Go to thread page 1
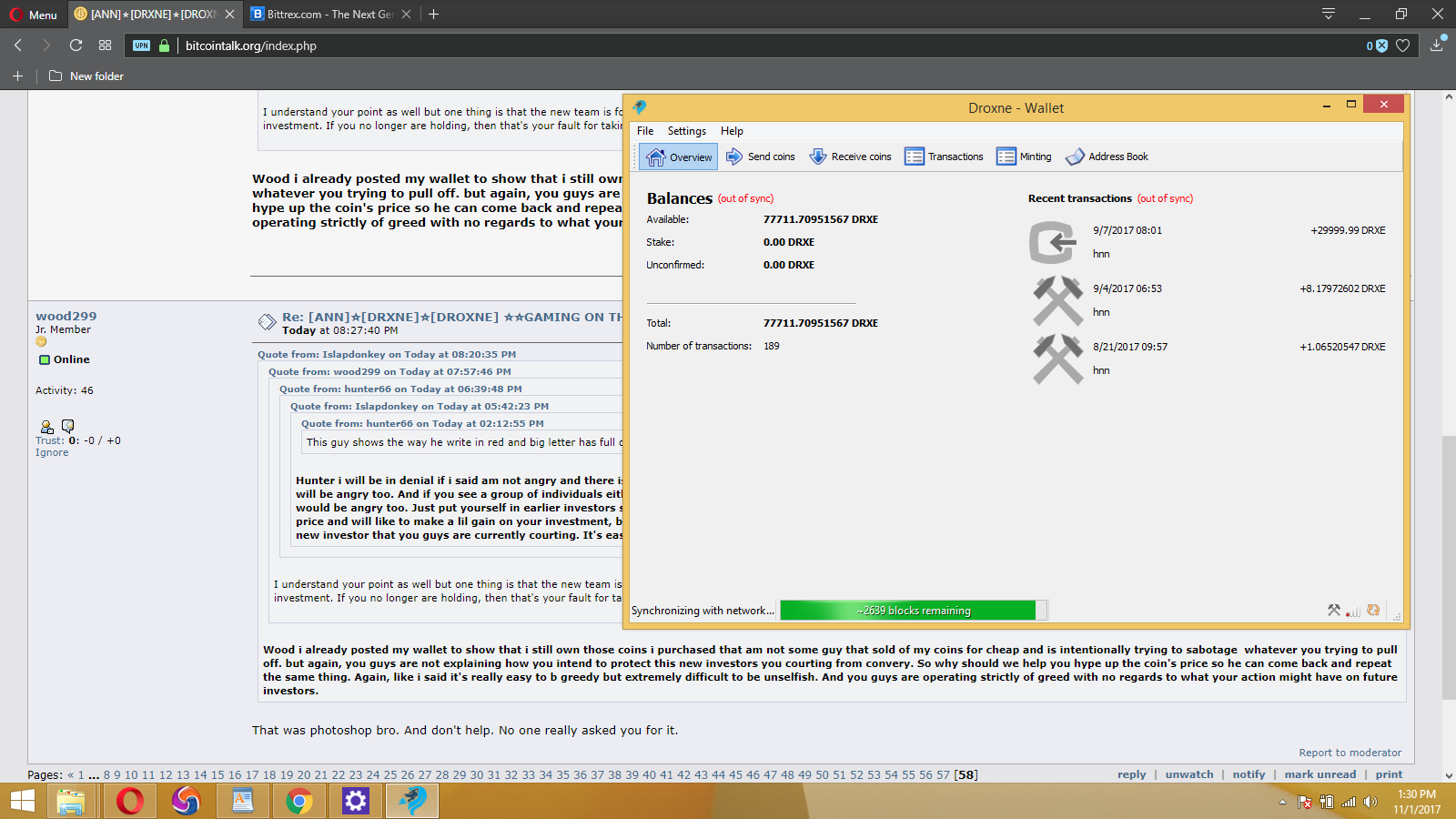Screen dimensions: 1456x819 click(x=81, y=774)
